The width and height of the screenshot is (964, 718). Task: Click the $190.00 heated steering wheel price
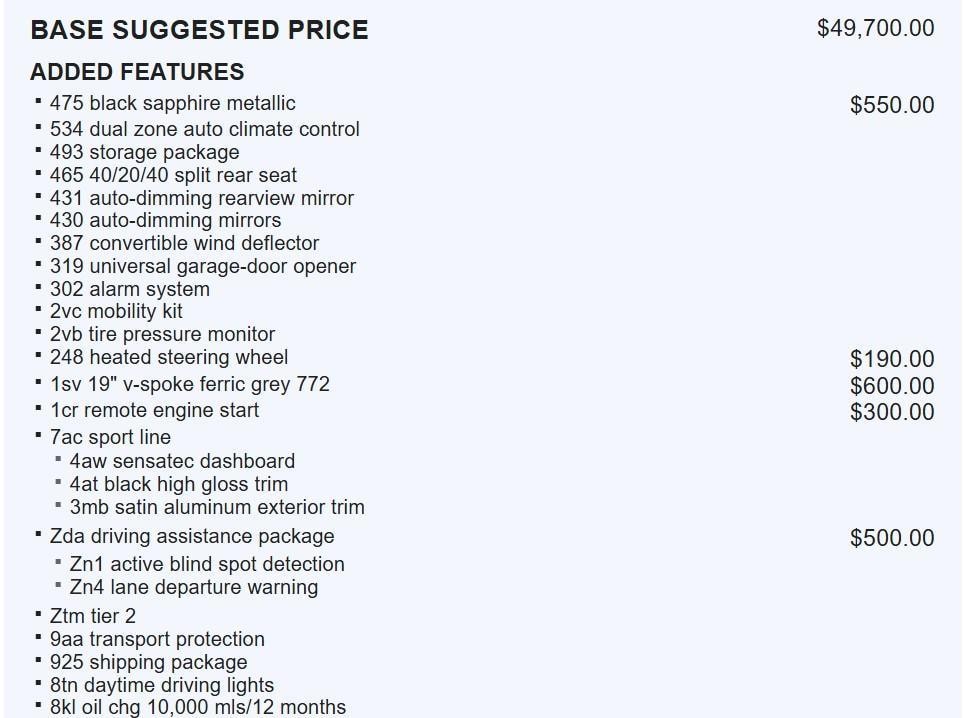(891, 359)
